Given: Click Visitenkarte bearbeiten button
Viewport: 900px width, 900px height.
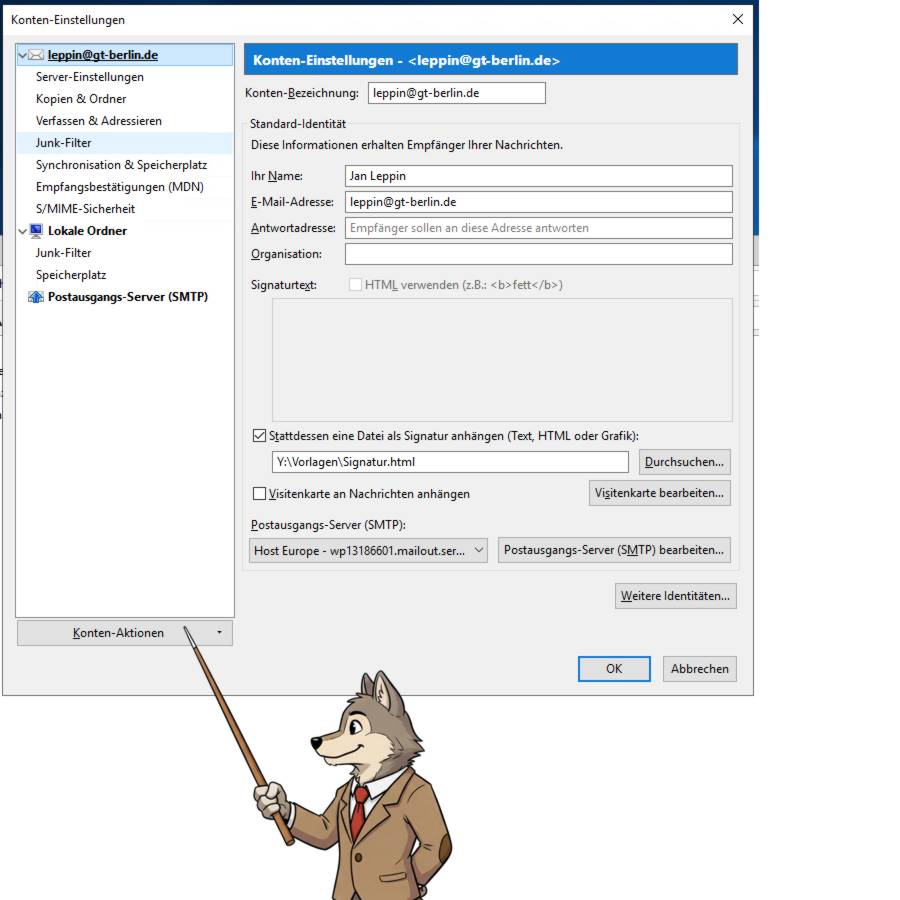Looking at the screenshot, I should pos(659,494).
